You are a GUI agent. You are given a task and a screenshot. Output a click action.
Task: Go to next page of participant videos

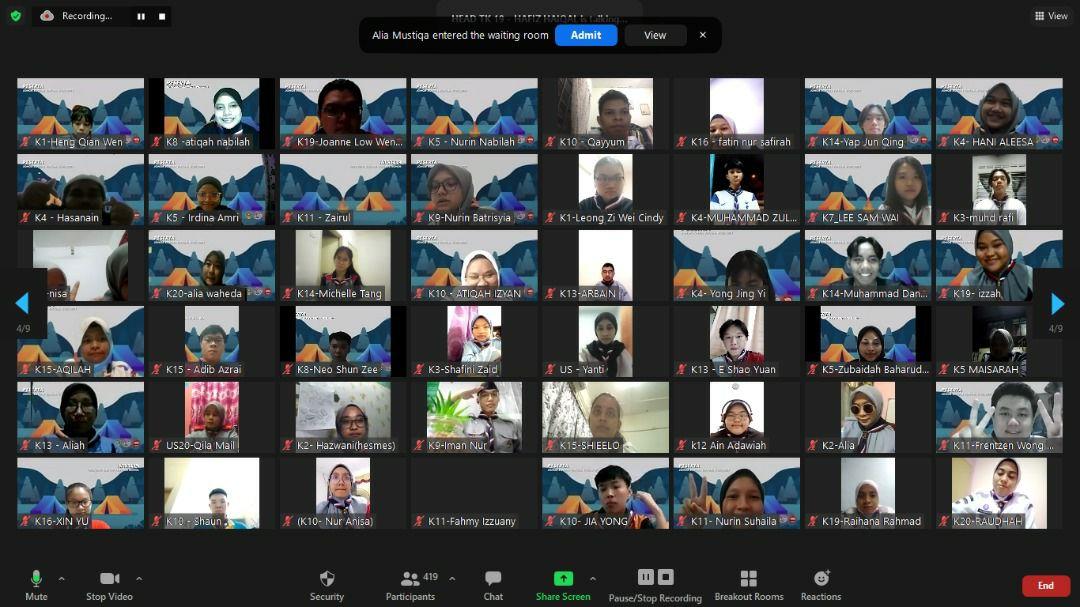(x=1057, y=303)
